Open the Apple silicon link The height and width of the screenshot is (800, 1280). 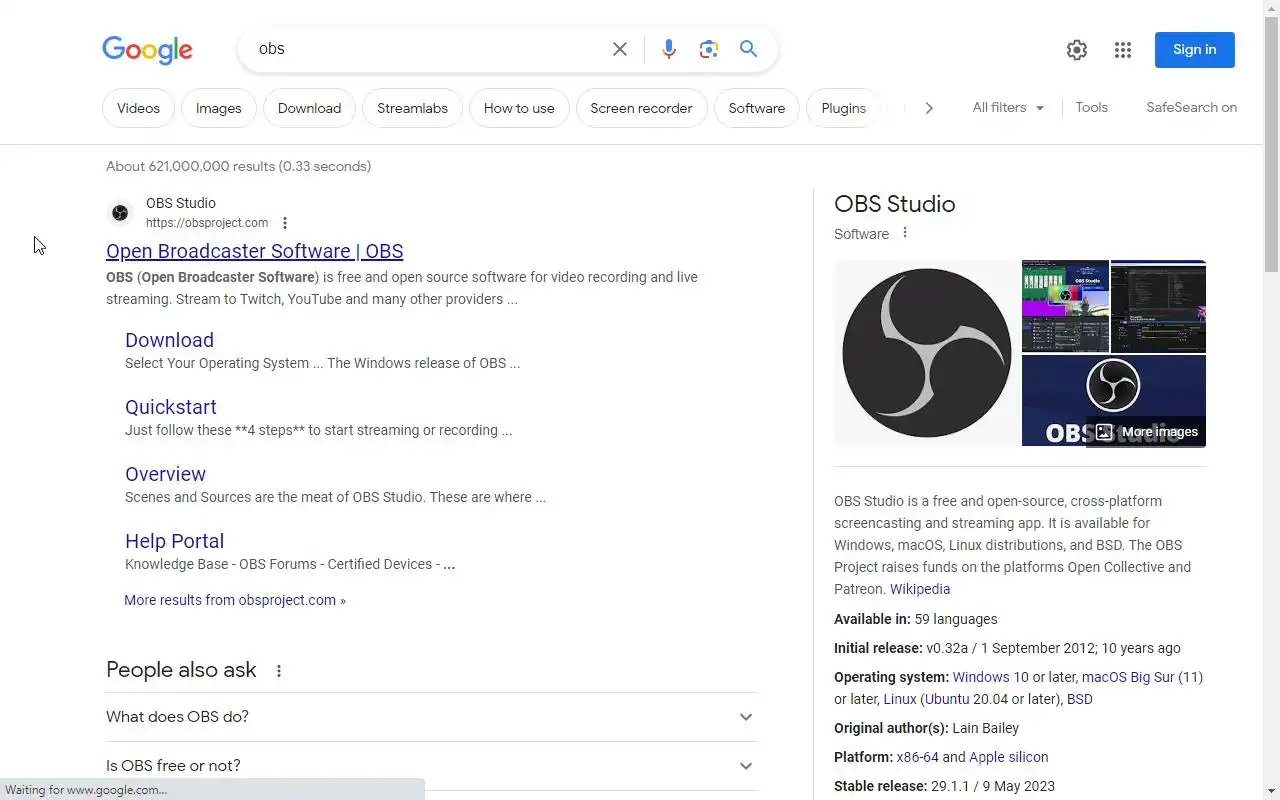(x=1009, y=757)
